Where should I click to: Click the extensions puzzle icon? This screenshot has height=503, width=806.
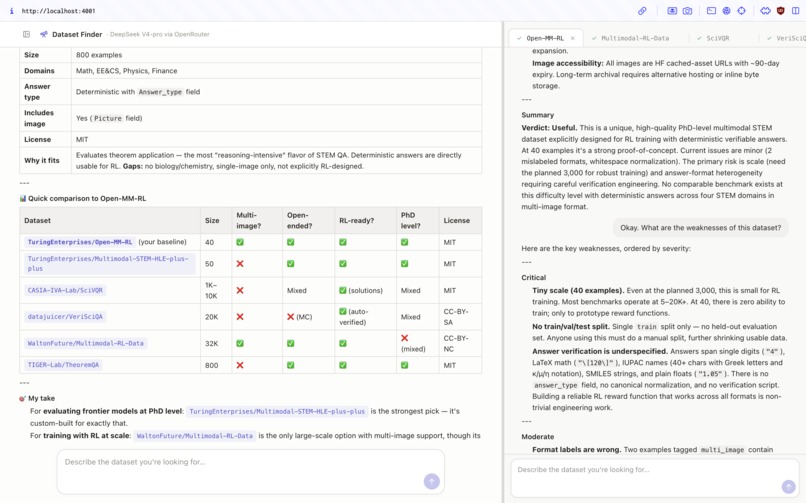point(765,11)
